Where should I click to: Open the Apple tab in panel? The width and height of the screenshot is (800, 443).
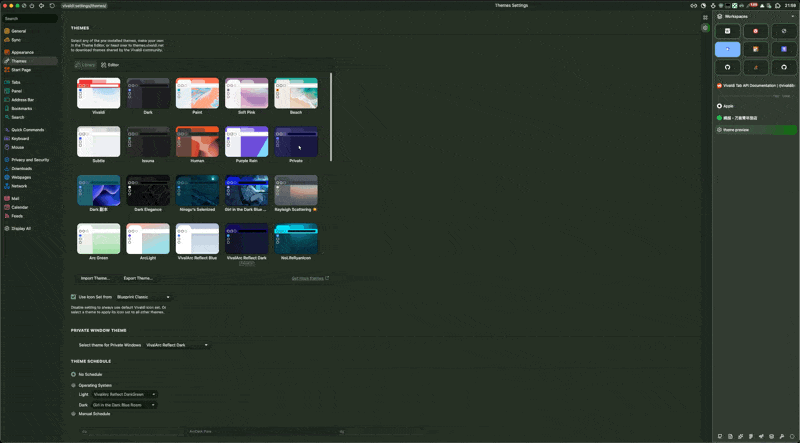756,106
